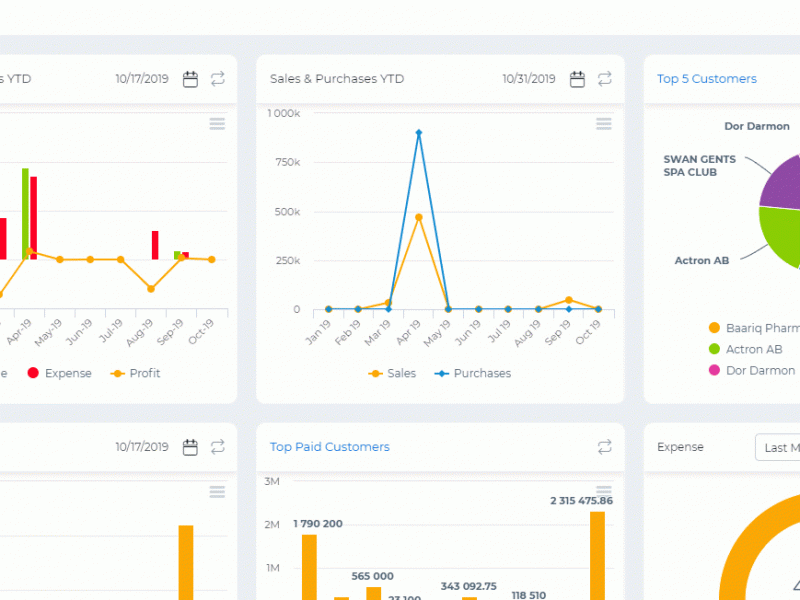The height and width of the screenshot is (600, 800).
Task: Open the Expense period dropdown
Action: [x=778, y=447]
